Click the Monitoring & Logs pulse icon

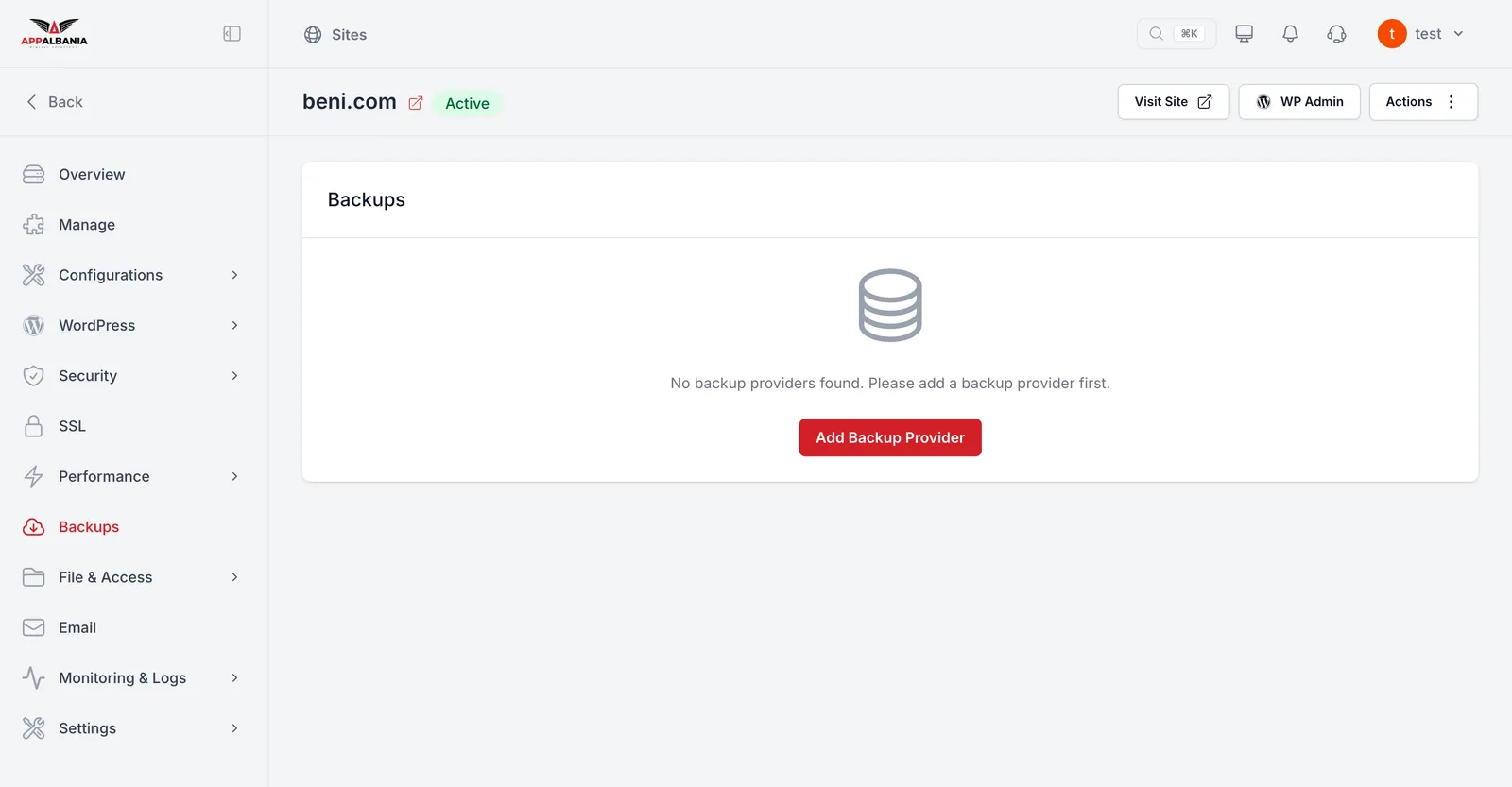pos(34,678)
